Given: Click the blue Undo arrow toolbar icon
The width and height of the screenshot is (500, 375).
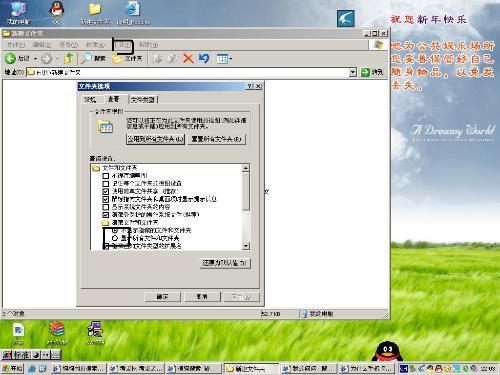Looking at the screenshot, I should (x=204, y=59).
